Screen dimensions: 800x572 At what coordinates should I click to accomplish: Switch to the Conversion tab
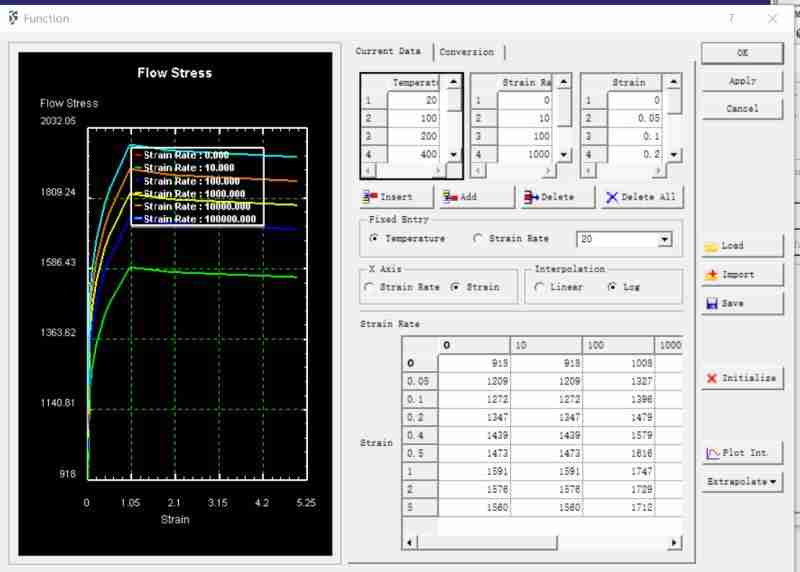tap(466, 52)
